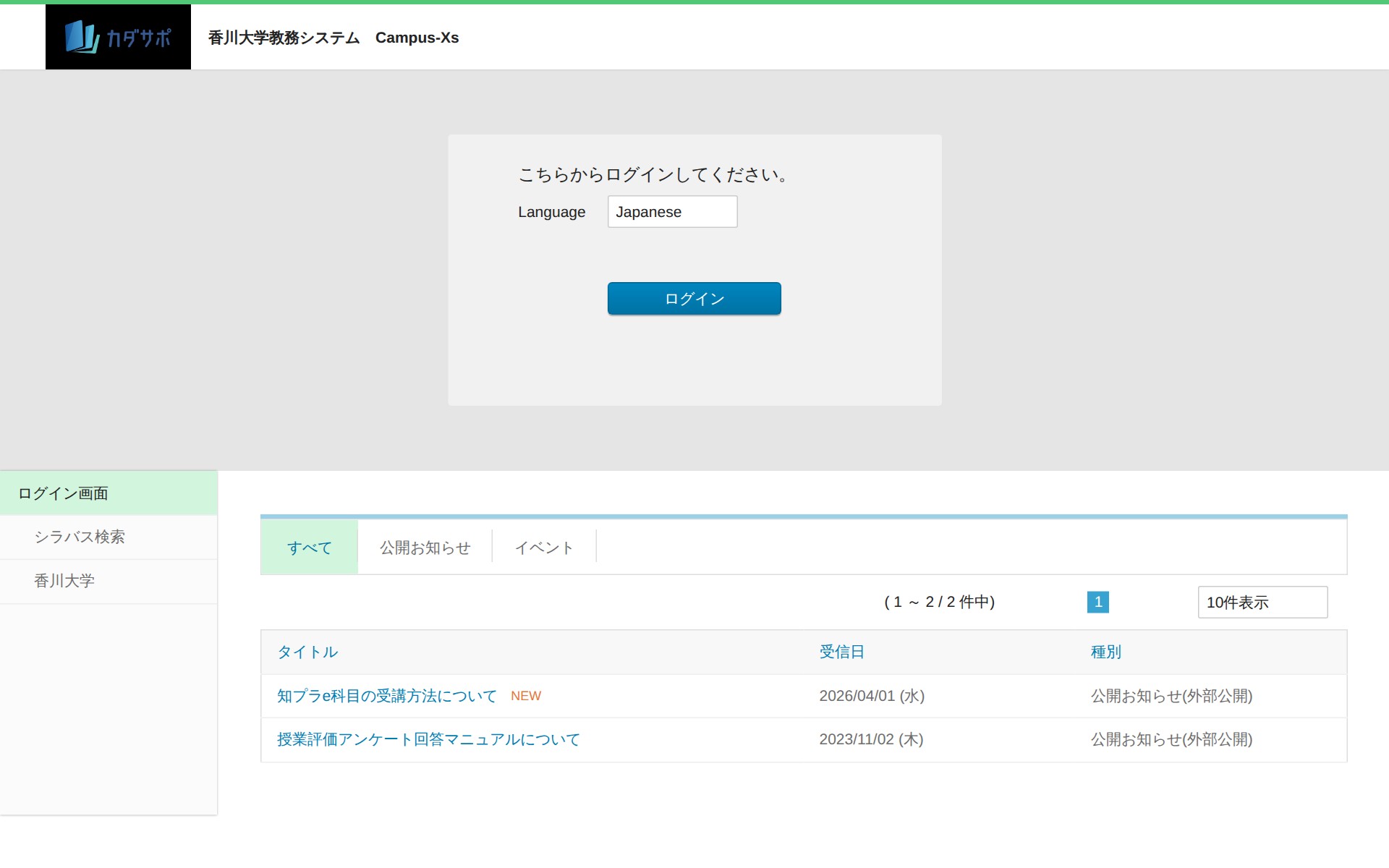Click the NEW badge beside the first notice
1389x868 pixels.
coord(525,696)
